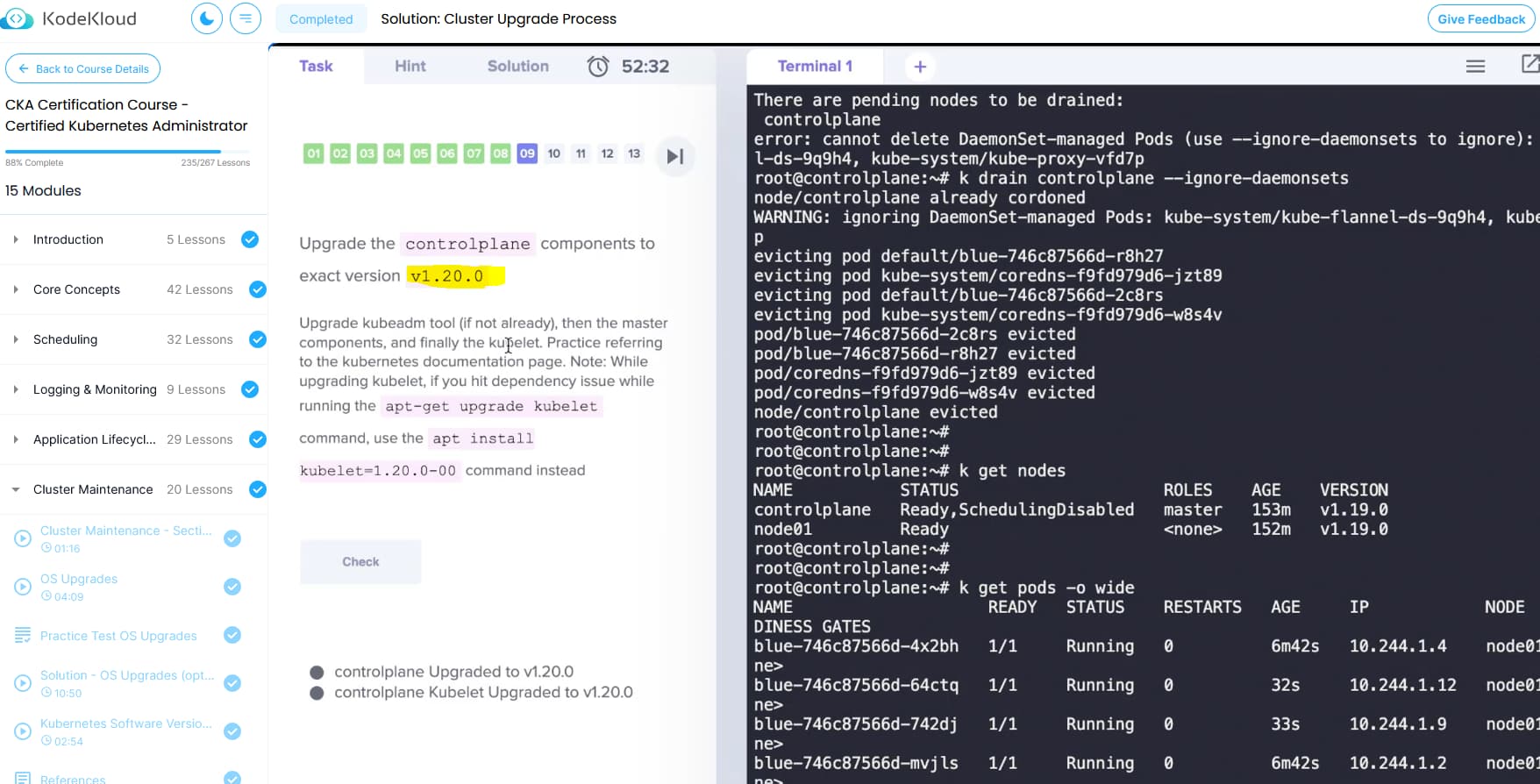Viewport: 1540px width, 784px height.
Task: Click the course progress bar
Action: pos(128,152)
